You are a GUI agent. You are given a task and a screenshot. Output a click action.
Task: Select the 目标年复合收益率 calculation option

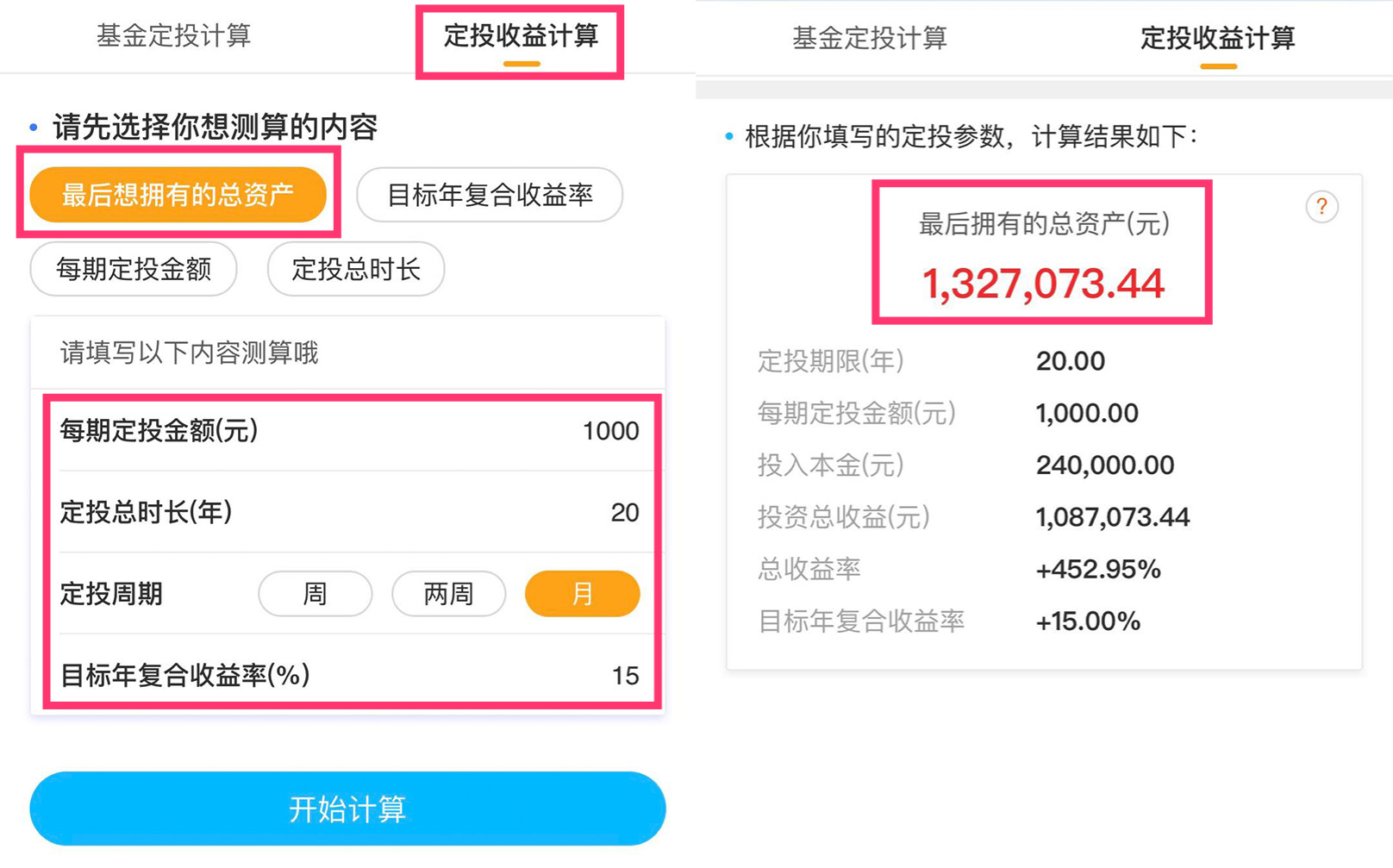point(490,195)
